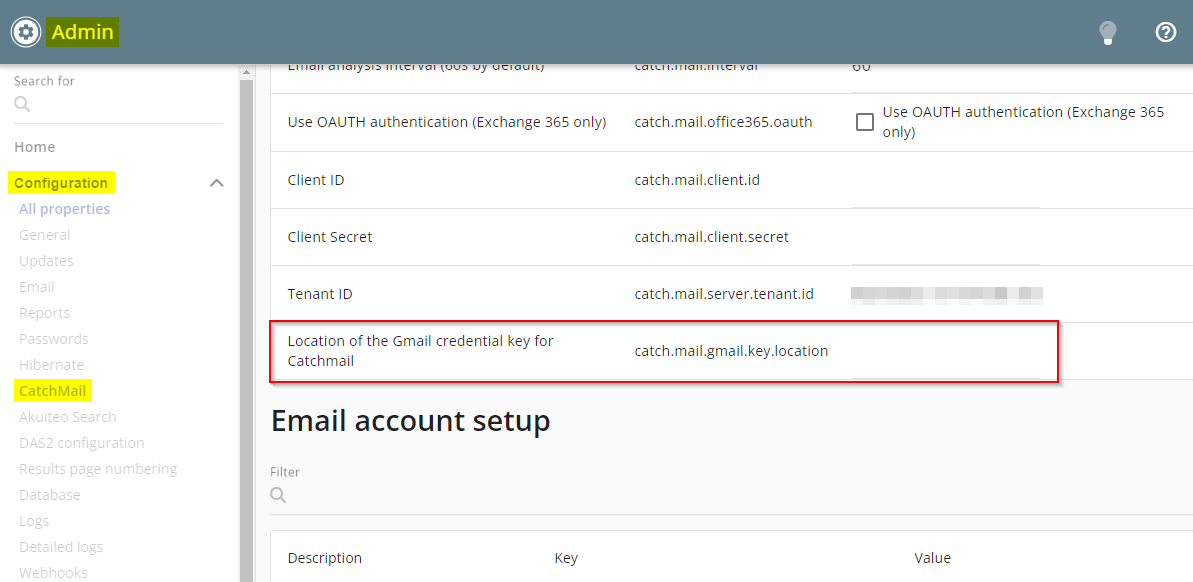Enable Use OAUTH authentication checkbox

pos(865,122)
